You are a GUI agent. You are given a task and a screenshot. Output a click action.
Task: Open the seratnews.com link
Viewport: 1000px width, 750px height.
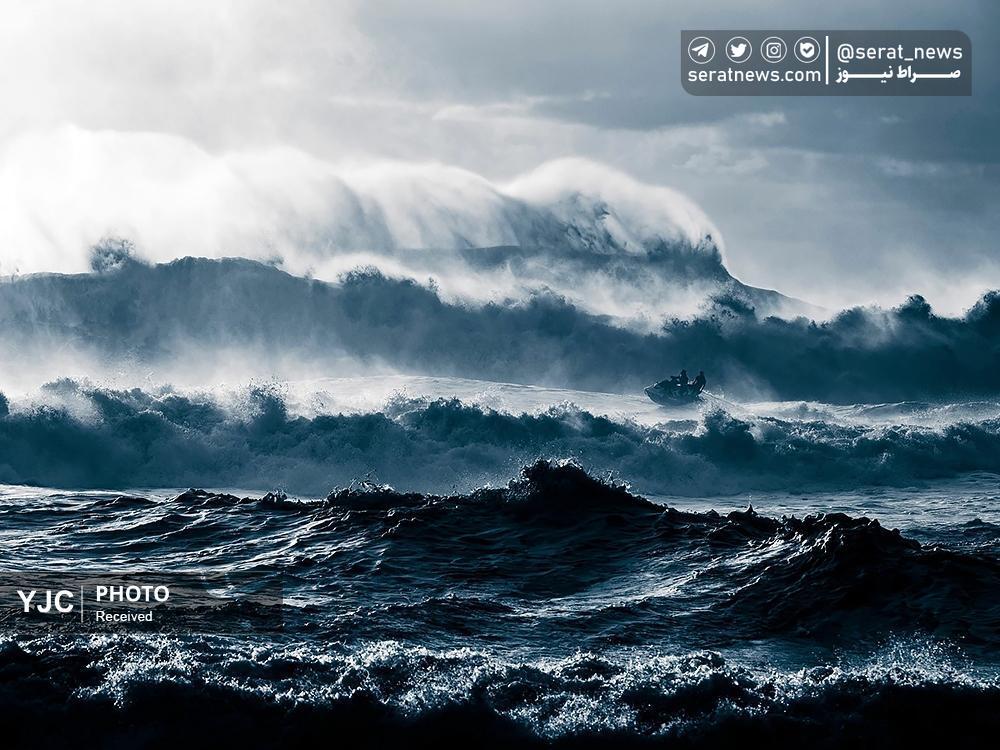754,76
